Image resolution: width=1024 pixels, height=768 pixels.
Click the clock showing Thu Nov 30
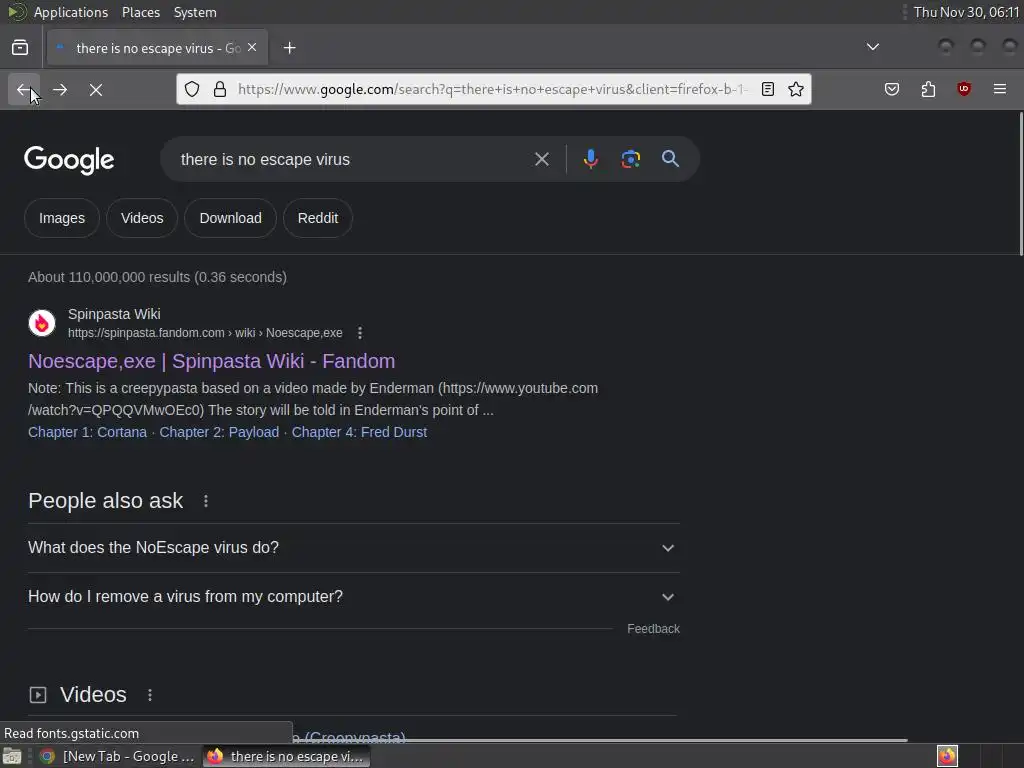(x=967, y=12)
